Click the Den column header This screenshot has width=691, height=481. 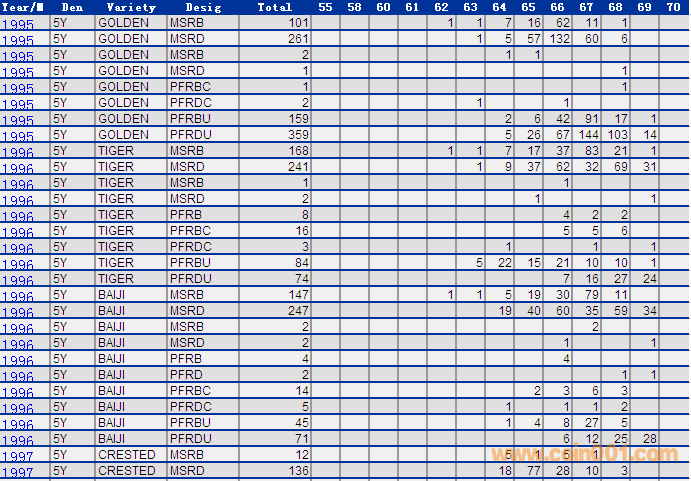click(71, 7)
